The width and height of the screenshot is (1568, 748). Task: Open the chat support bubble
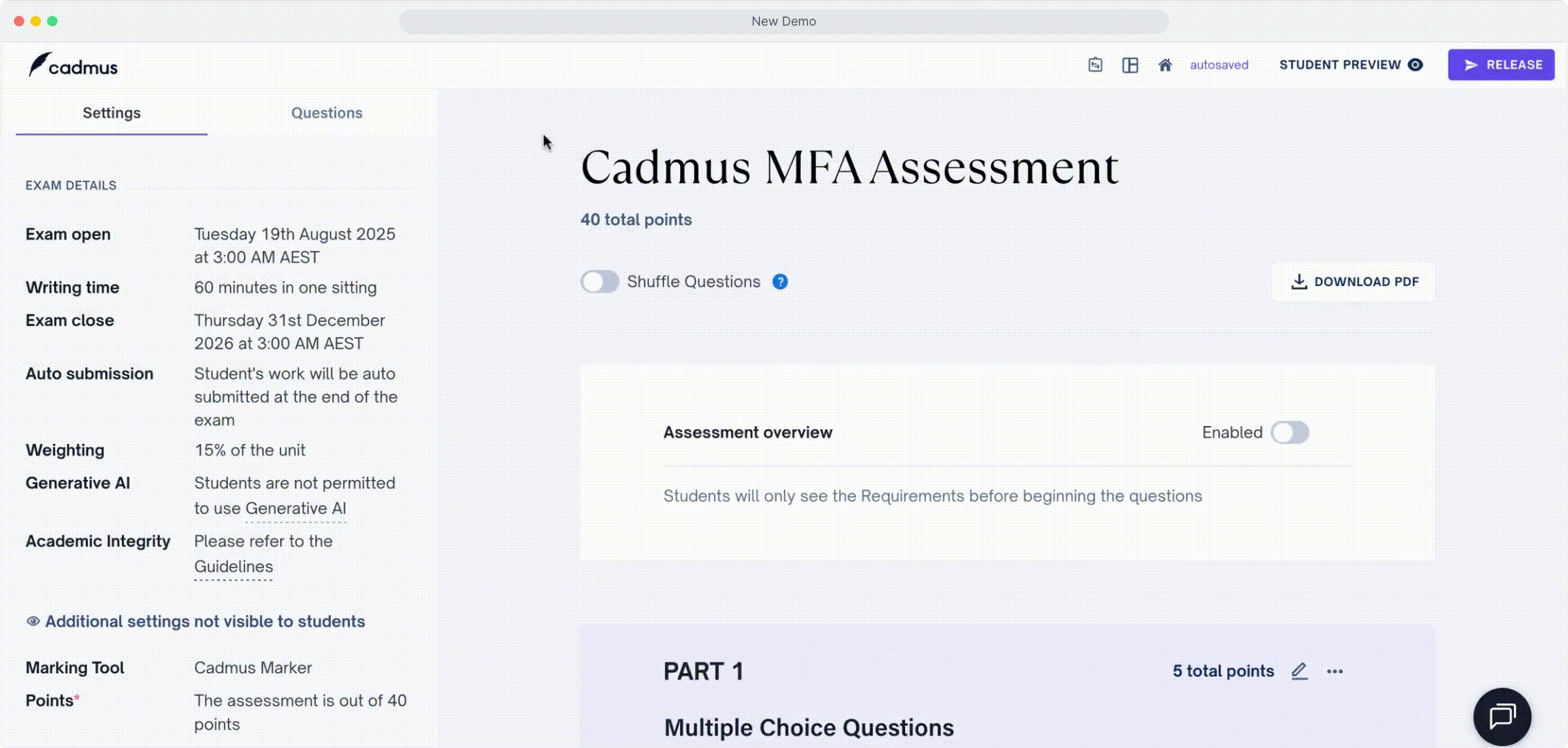point(1502,716)
